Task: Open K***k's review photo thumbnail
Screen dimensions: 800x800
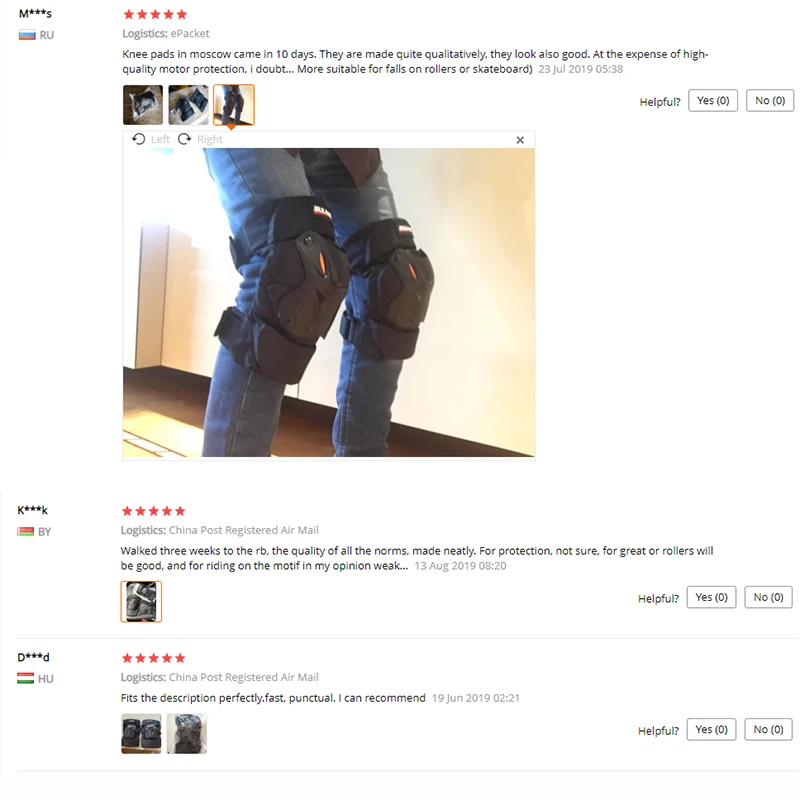Action: coord(141,602)
